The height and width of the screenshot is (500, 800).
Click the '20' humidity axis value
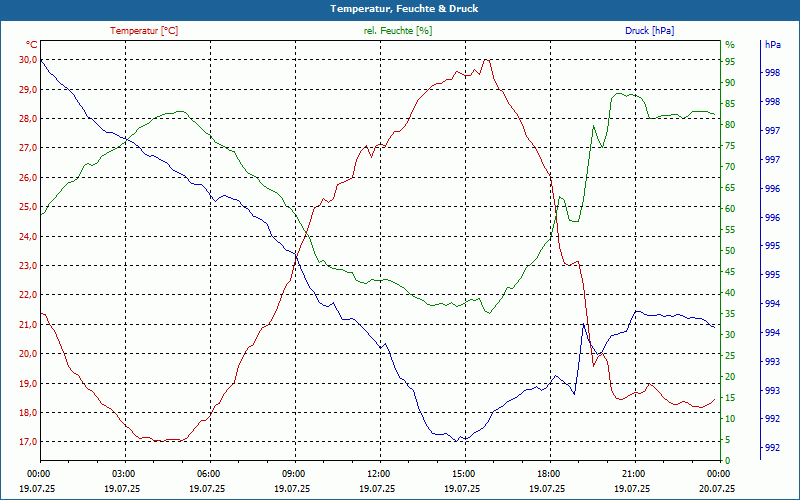click(x=730, y=377)
